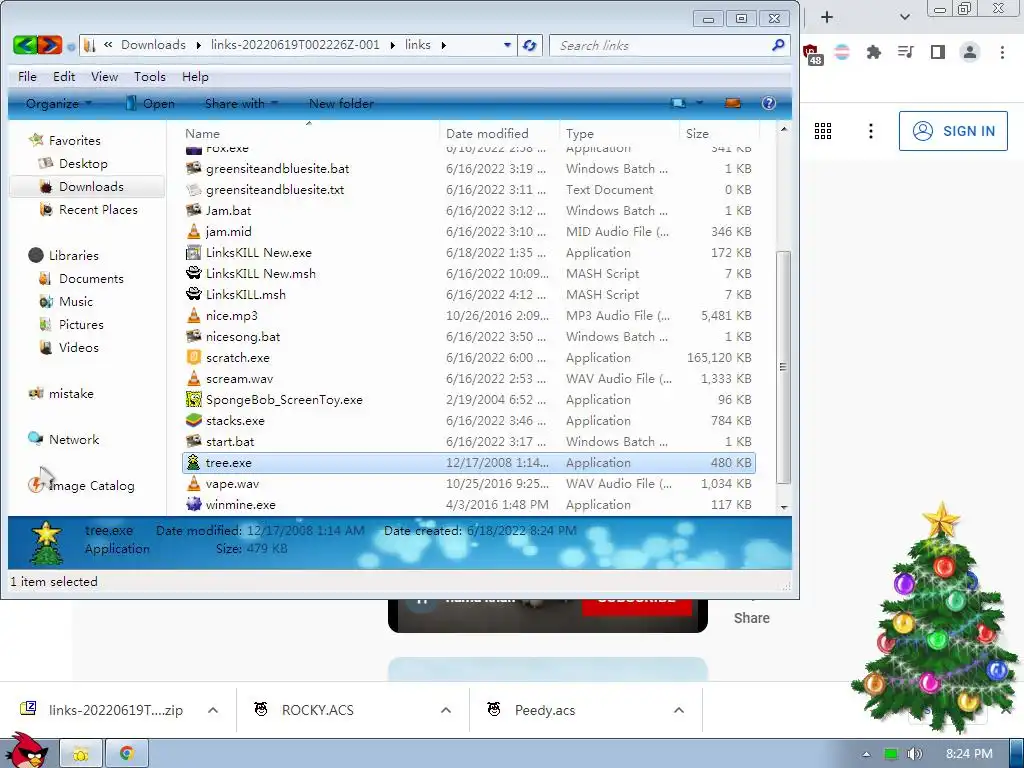The width and height of the screenshot is (1024, 768).
Task: Open the Help menu
Action: (195, 76)
